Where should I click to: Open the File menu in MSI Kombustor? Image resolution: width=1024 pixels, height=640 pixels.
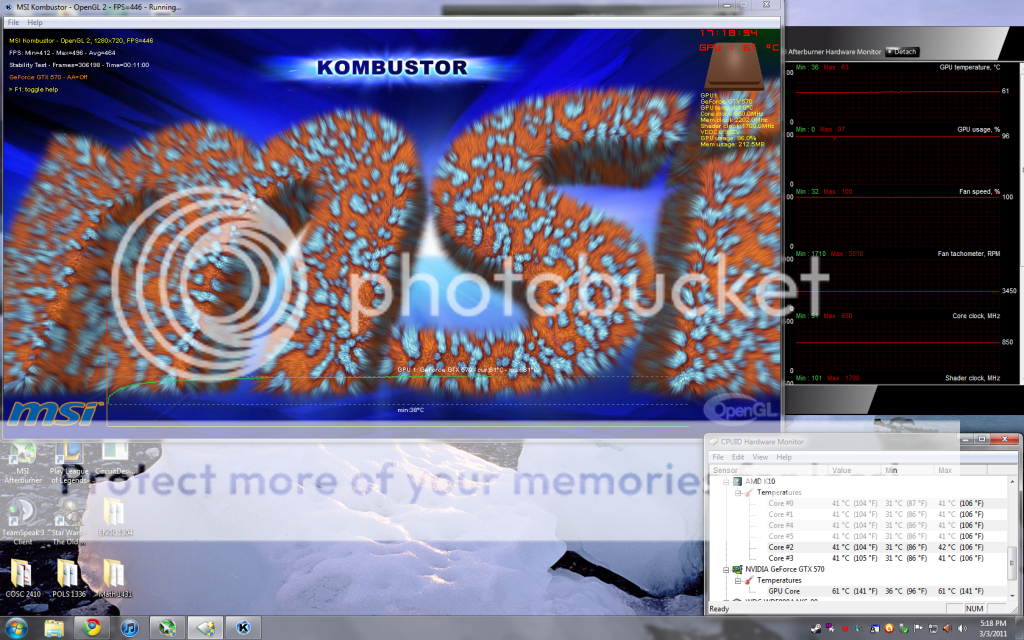[13, 22]
